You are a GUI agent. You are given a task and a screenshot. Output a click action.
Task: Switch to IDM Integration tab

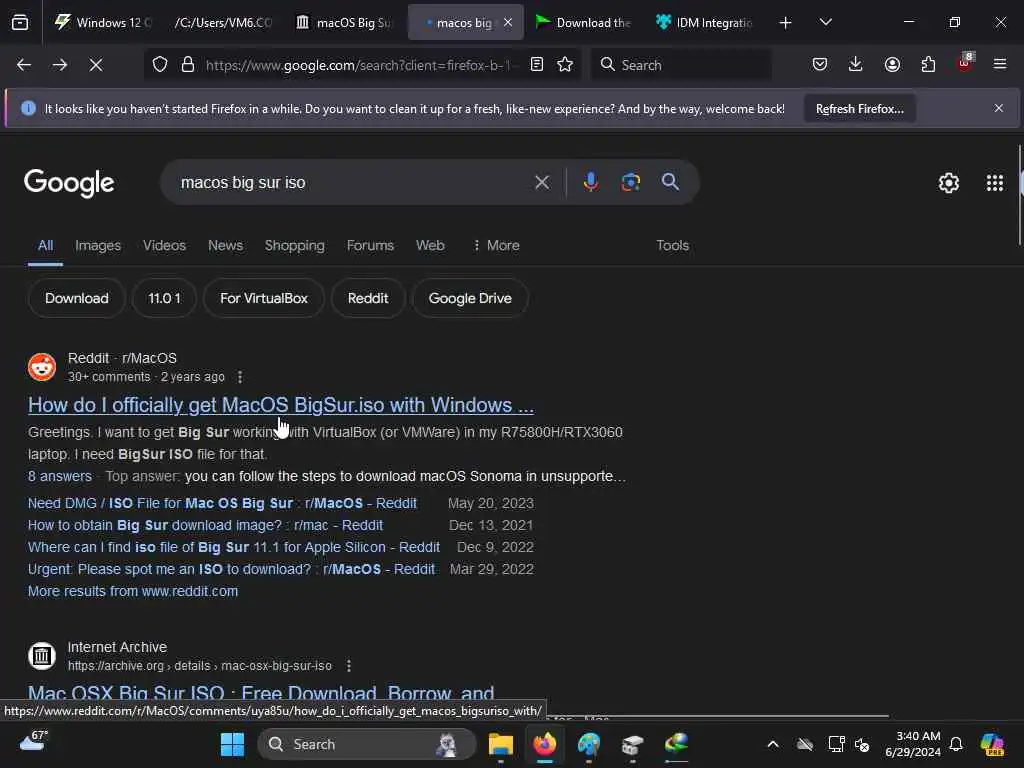(x=704, y=23)
